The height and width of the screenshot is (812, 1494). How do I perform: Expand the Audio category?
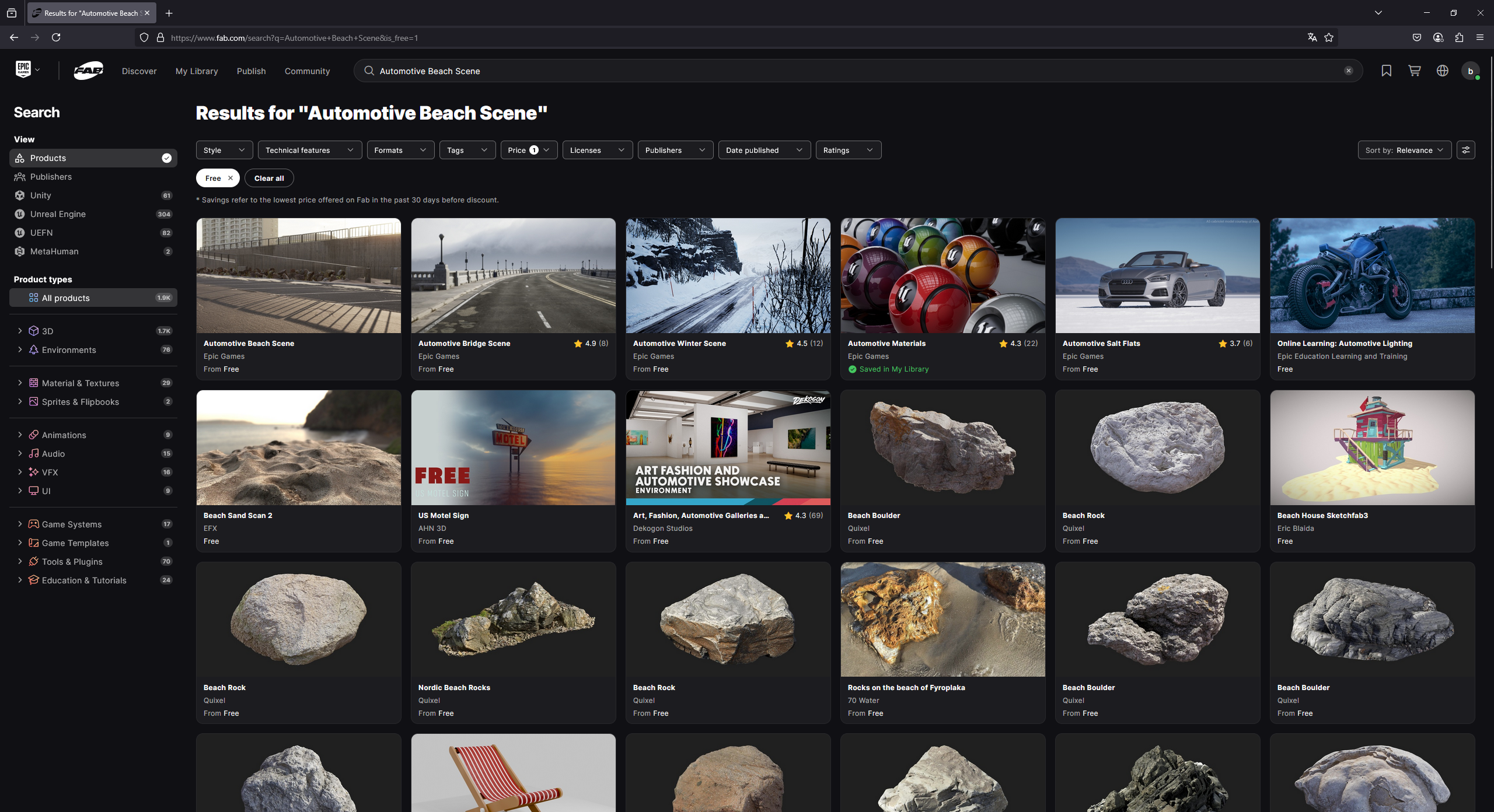(x=20, y=454)
